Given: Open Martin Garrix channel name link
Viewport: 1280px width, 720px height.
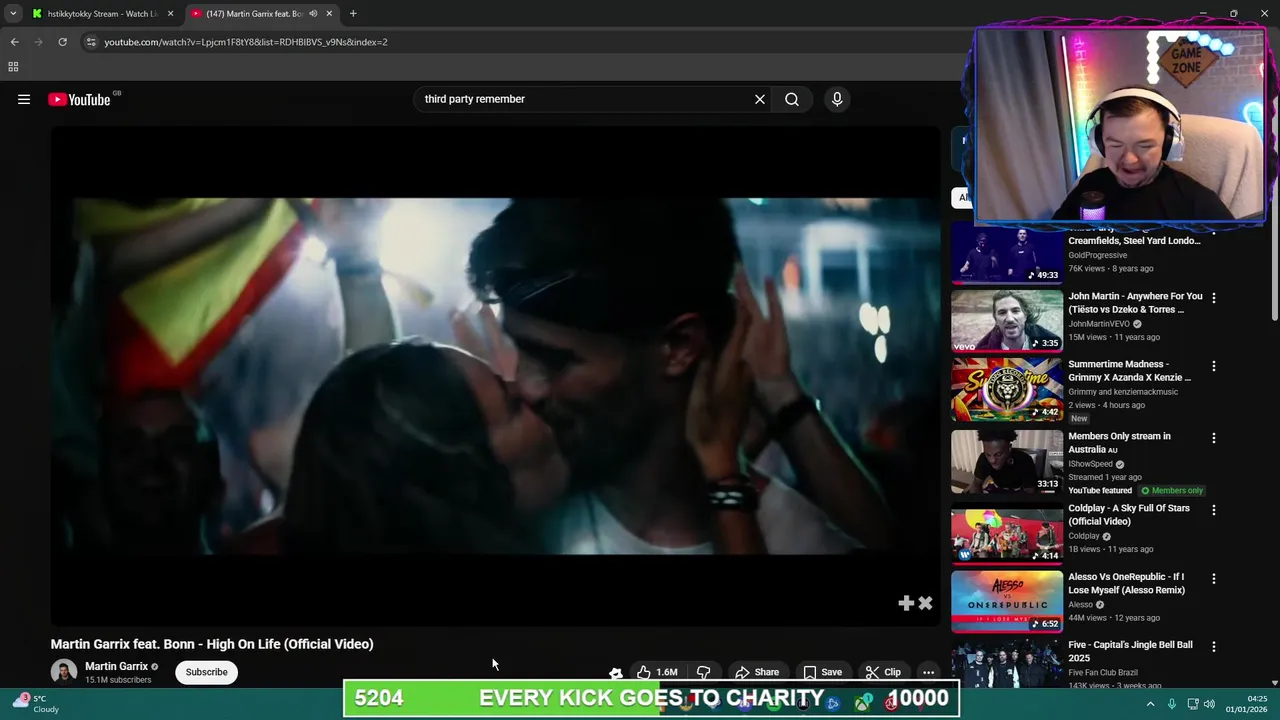Looking at the screenshot, I should point(116,666).
